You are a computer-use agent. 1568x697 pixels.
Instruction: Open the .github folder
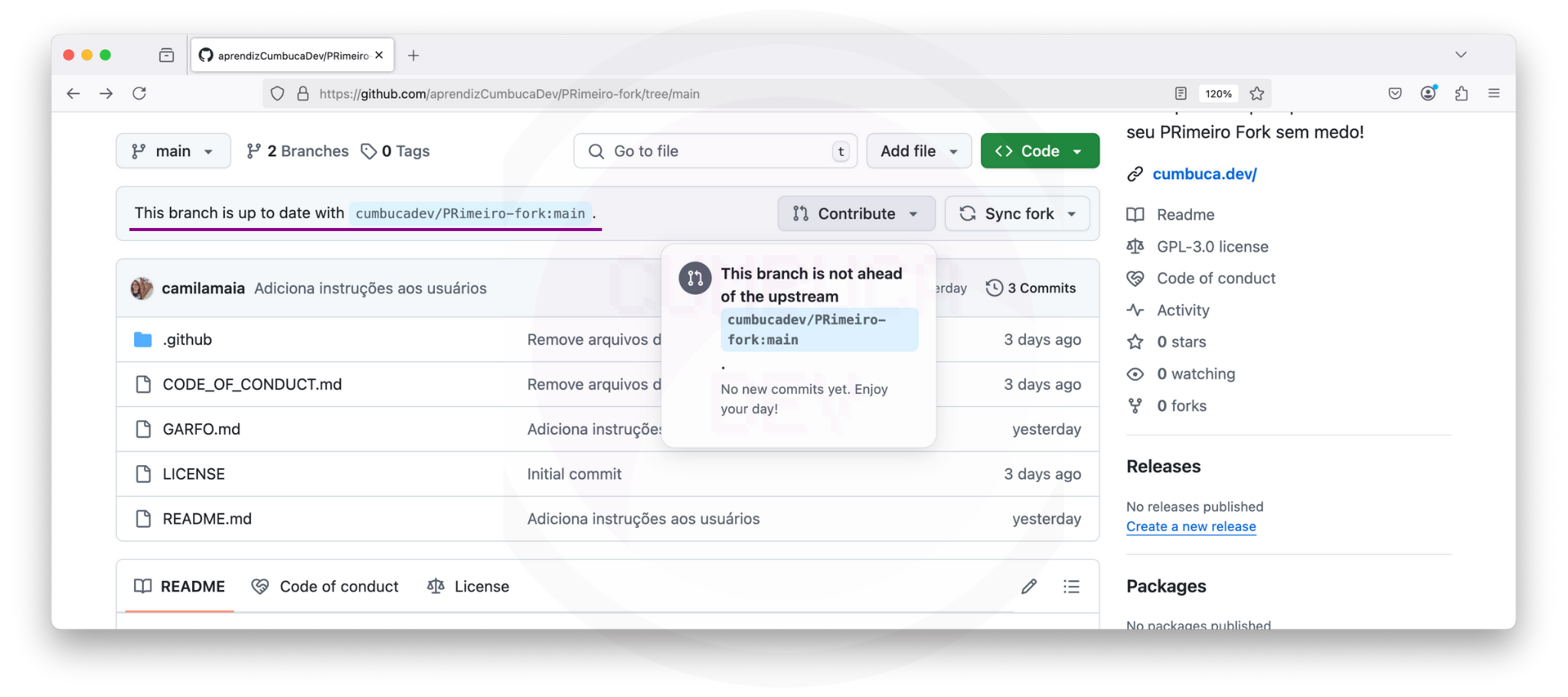(187, 340)
